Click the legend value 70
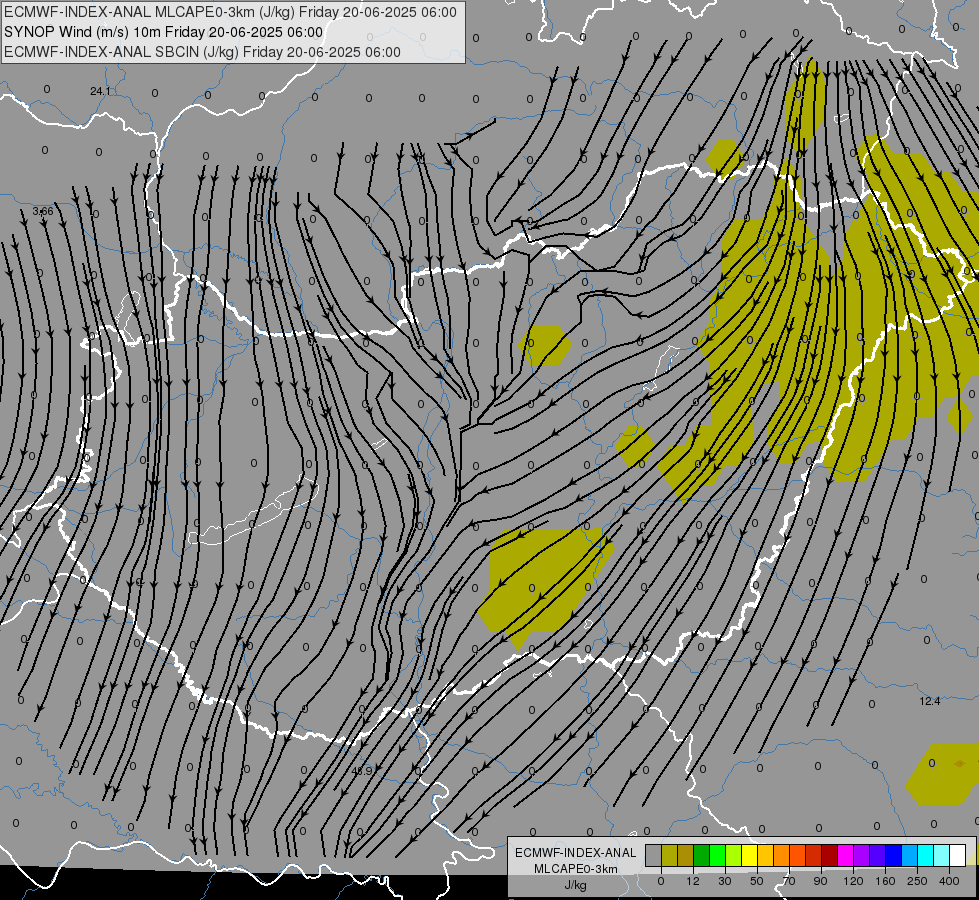The width and height of the screenshot is (979, 900). [789, 881]
